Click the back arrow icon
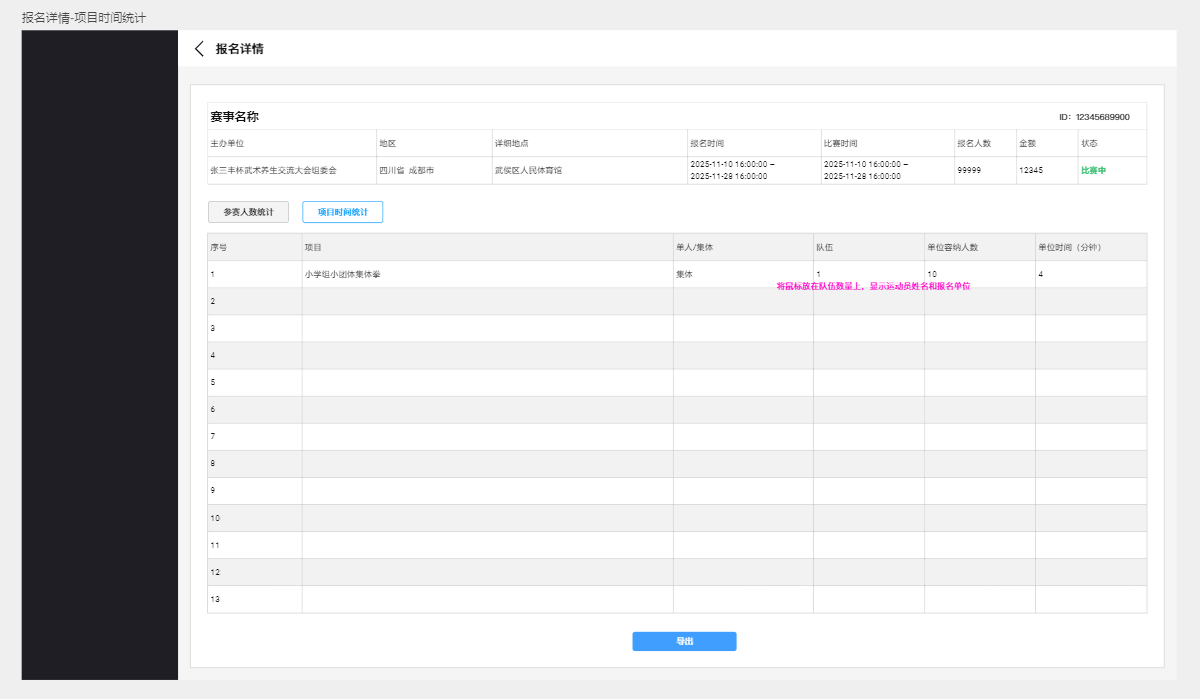 [x=199, y=49]
